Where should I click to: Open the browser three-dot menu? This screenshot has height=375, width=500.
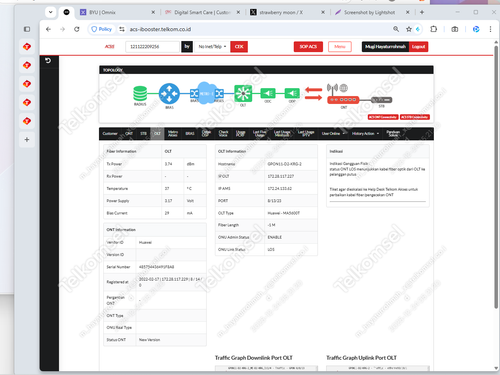pos(490,29)
